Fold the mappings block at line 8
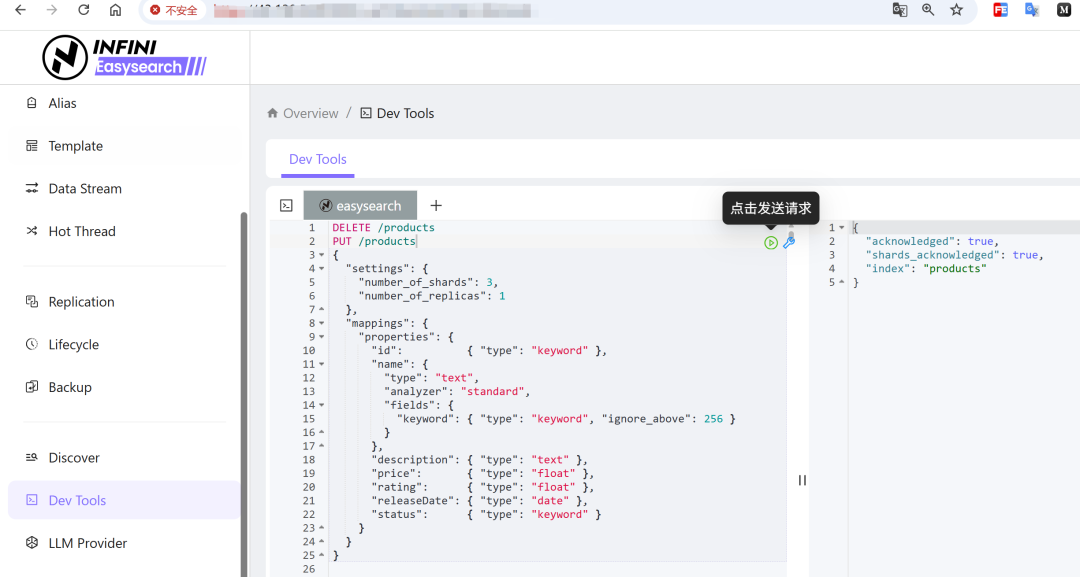Screen dimensions: 1080x577 321,324
